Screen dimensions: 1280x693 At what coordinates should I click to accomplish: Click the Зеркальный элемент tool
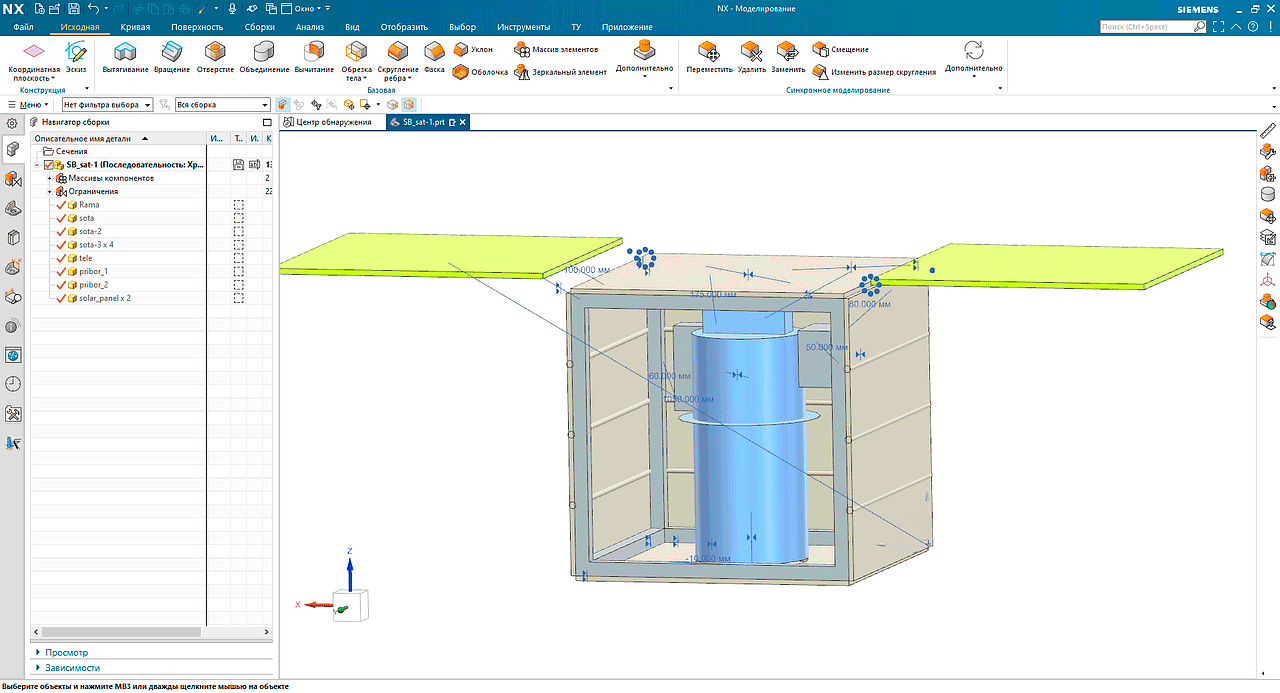[560, 72]
